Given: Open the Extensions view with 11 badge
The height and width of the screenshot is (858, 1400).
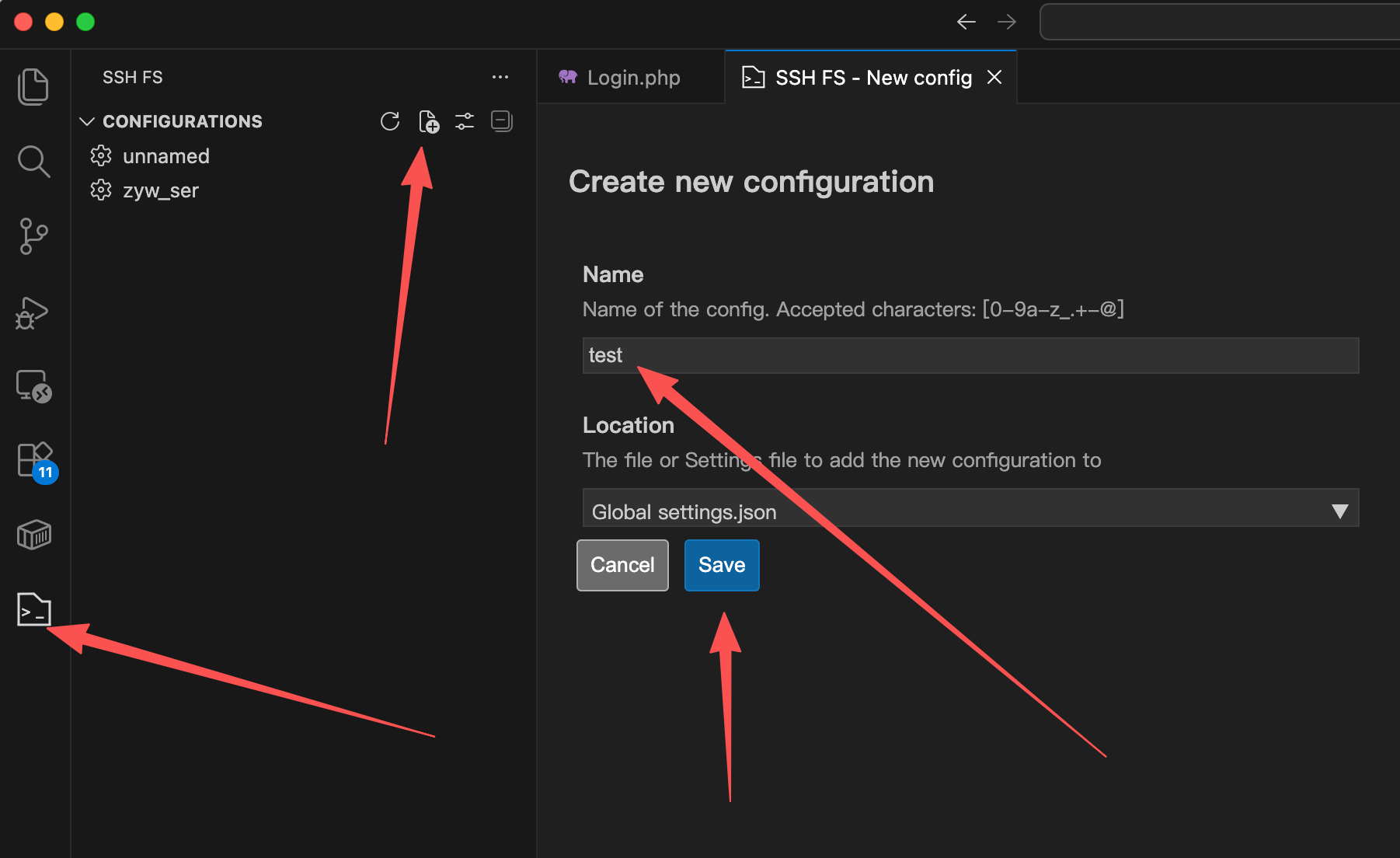Looking at the screenshot, I should pos(37,462).
